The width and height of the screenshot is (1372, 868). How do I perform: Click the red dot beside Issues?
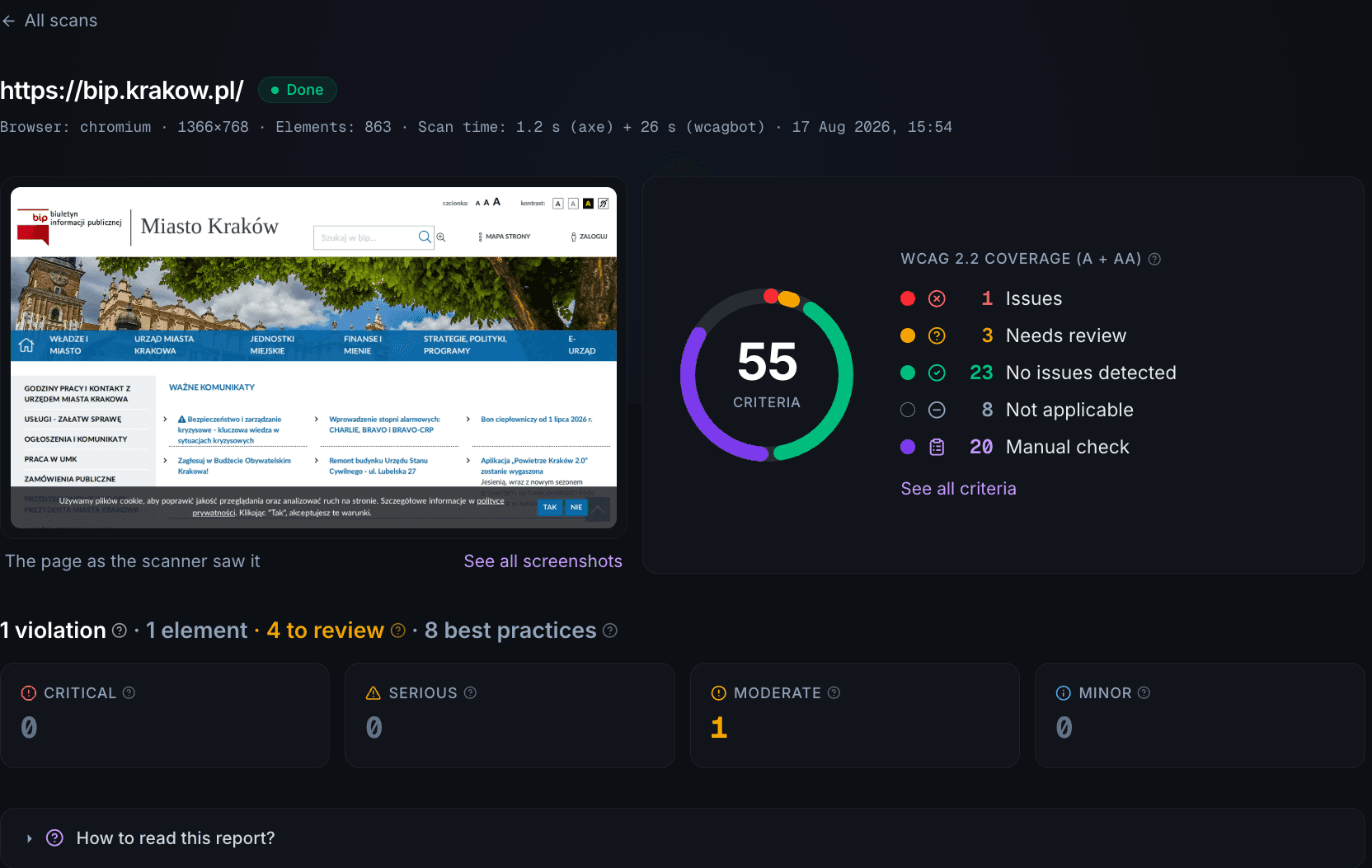[x=908, y=298]
